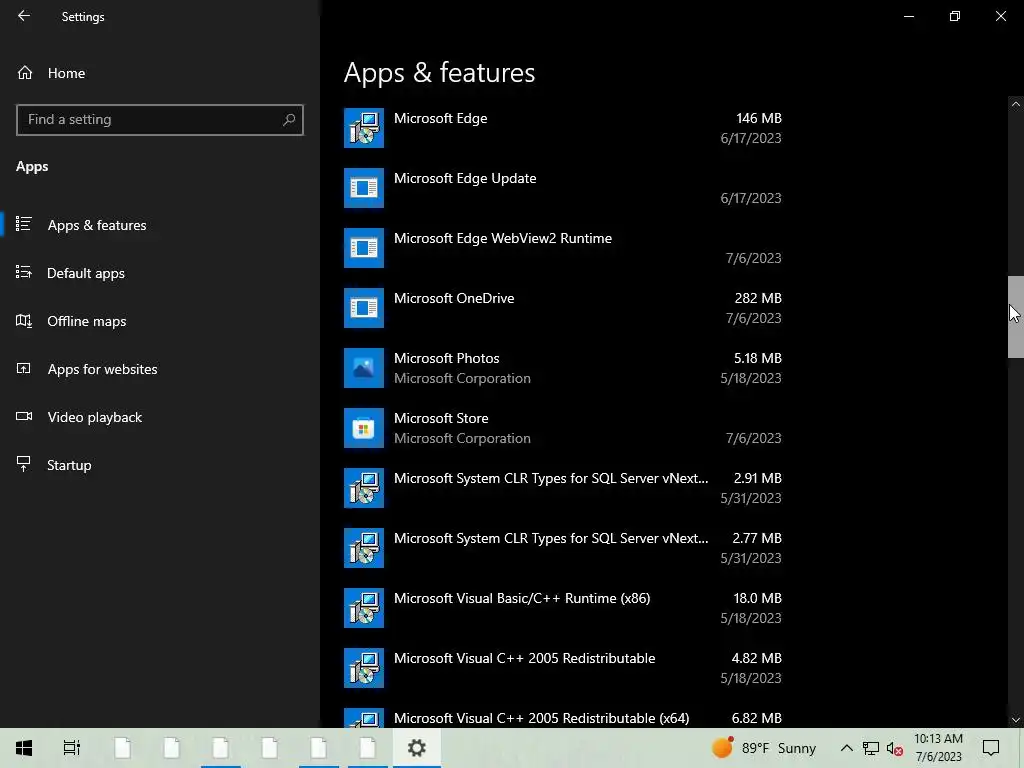Click icon of 2.91 MB SQL CLR Types

[x=364, y=488]
